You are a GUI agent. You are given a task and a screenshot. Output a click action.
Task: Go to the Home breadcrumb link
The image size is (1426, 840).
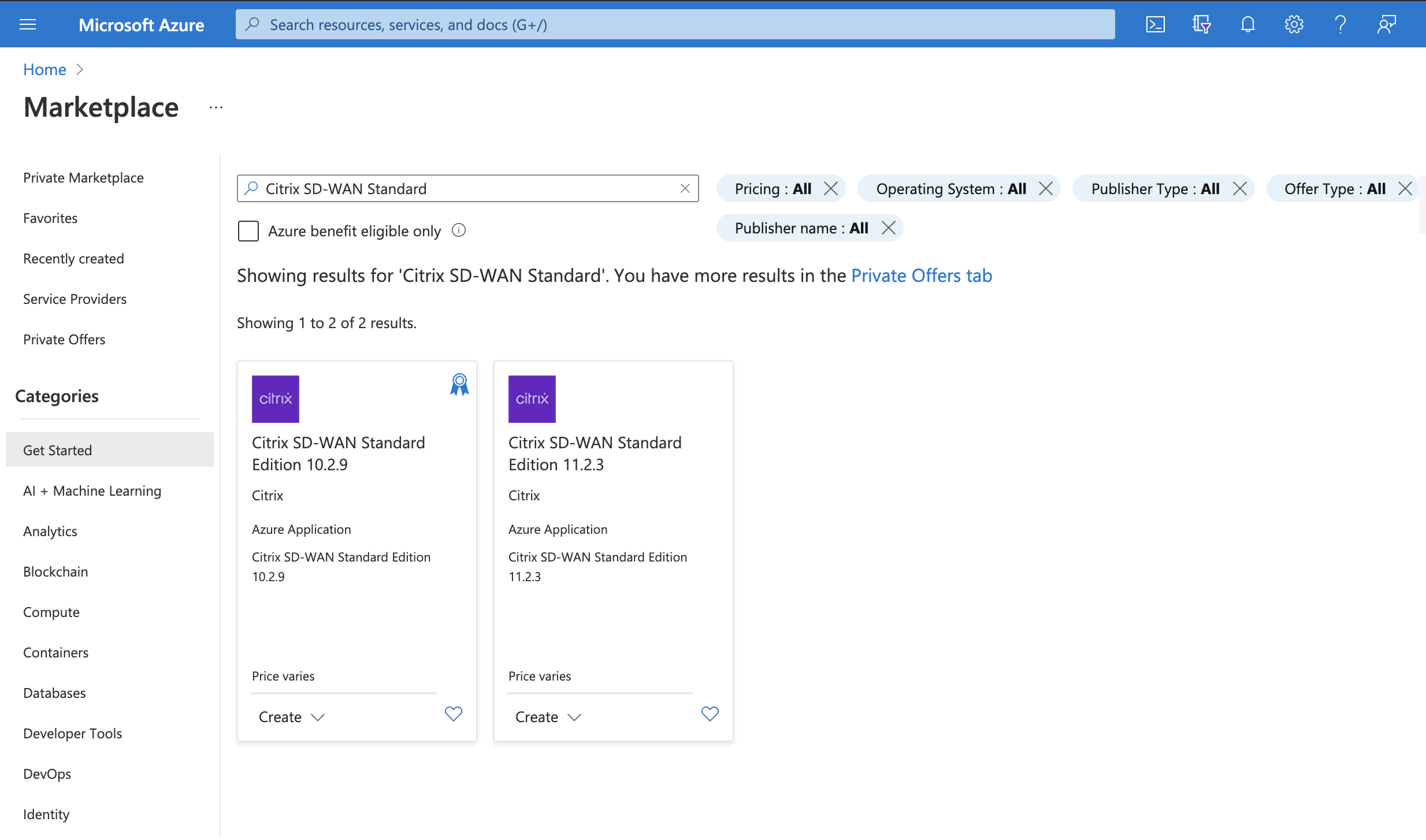pos(44,69)
